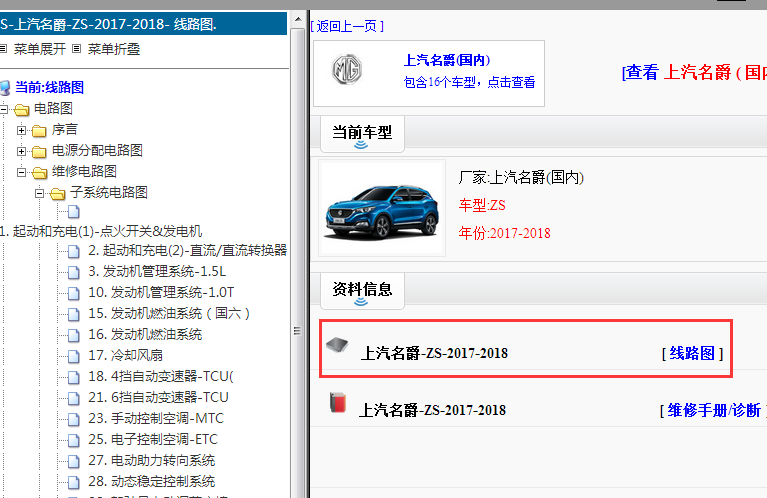Select the 资料信息 tab
767x498 pixels.
click(362, 291)
